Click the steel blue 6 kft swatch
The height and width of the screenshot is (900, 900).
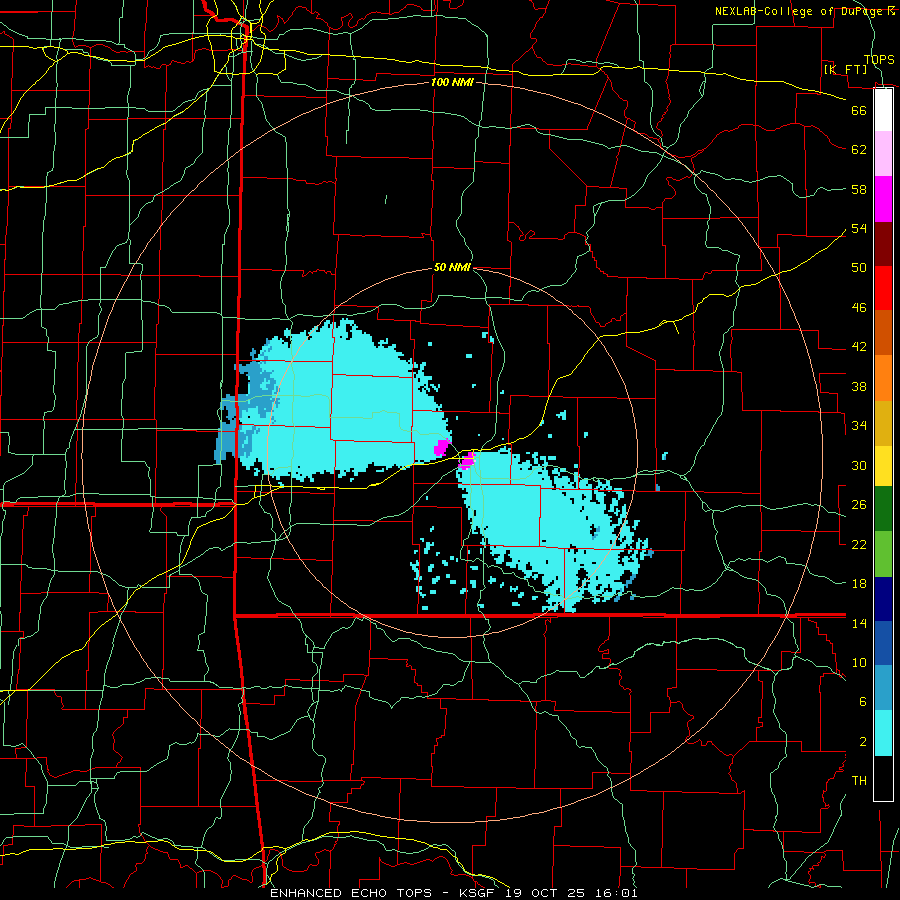883,688
